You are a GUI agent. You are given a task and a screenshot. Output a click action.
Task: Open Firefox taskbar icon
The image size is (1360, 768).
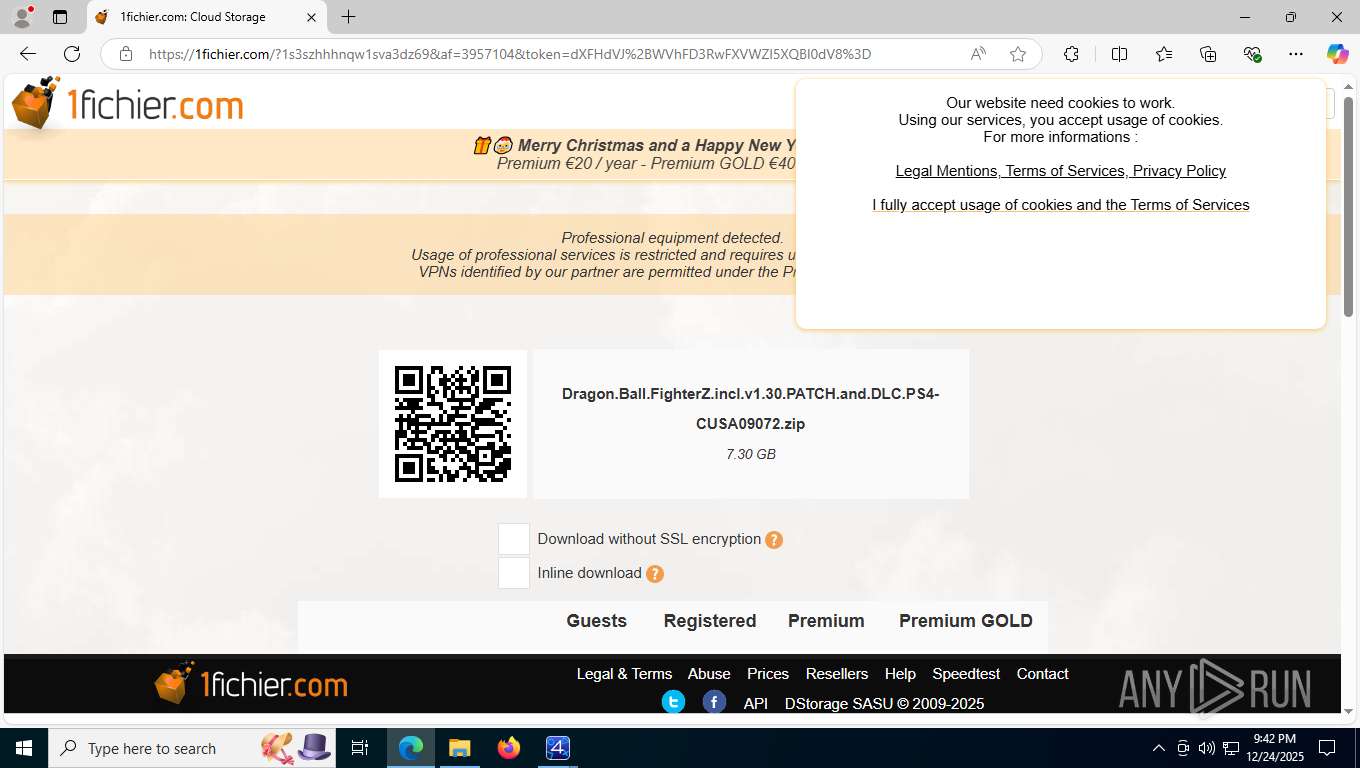(x=509, y=748)
